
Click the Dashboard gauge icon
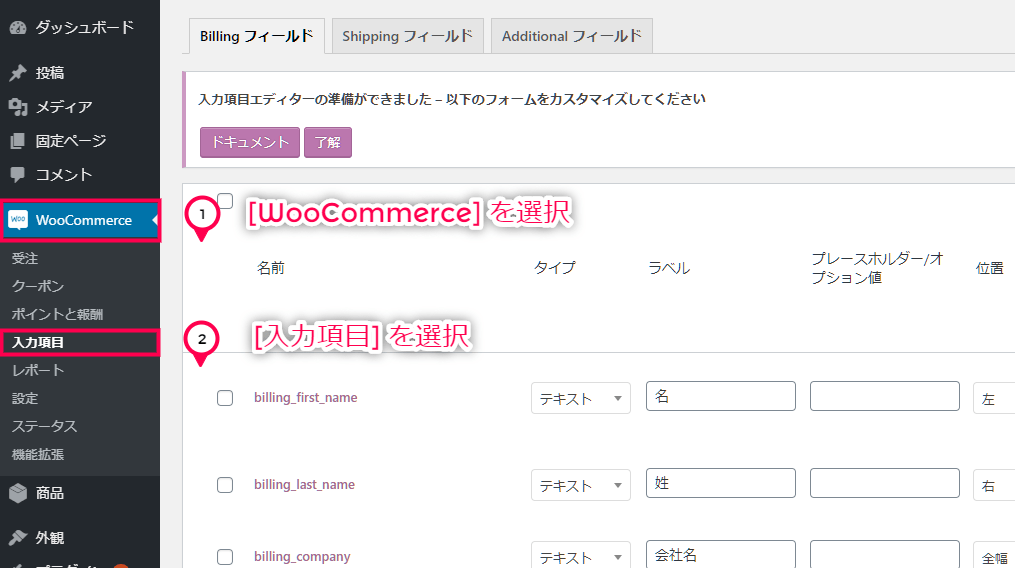(18, 27)
